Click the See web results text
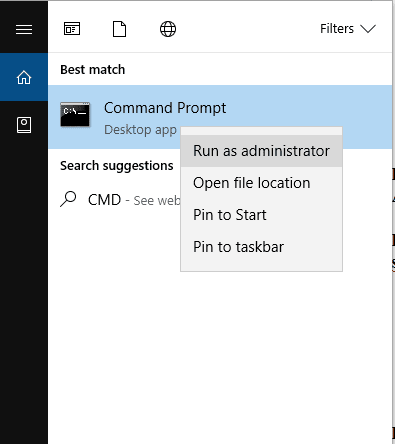Viewport: 395px width, 448px height. coord(157,201)
